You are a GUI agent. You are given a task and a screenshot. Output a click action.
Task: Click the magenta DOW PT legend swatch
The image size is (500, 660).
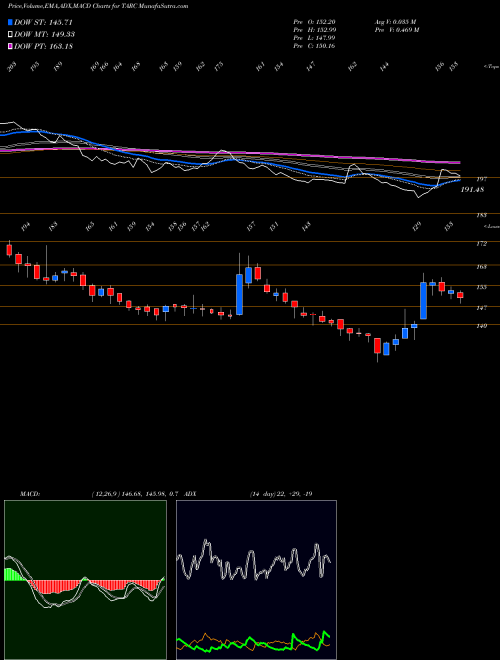pos(10,46)
